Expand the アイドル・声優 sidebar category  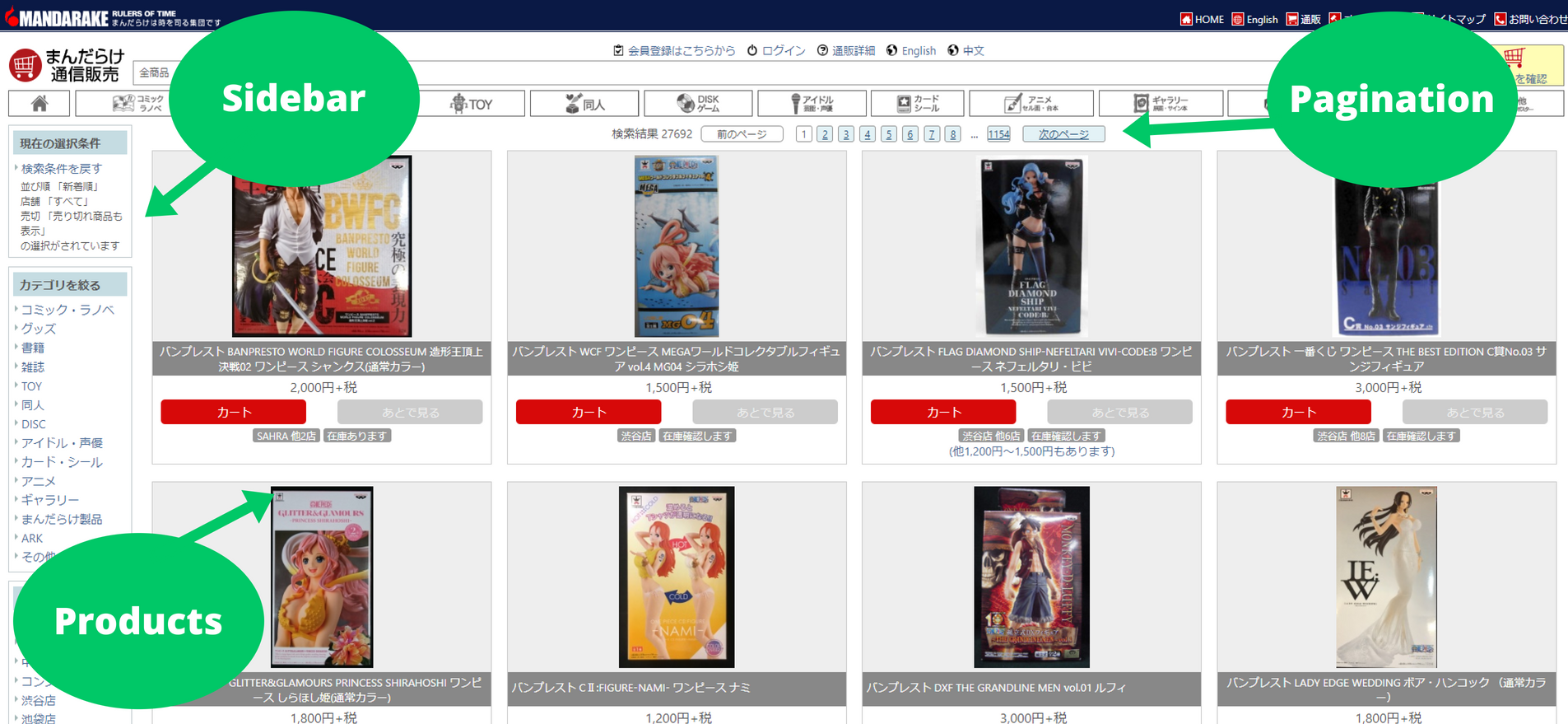click(62, 443)
